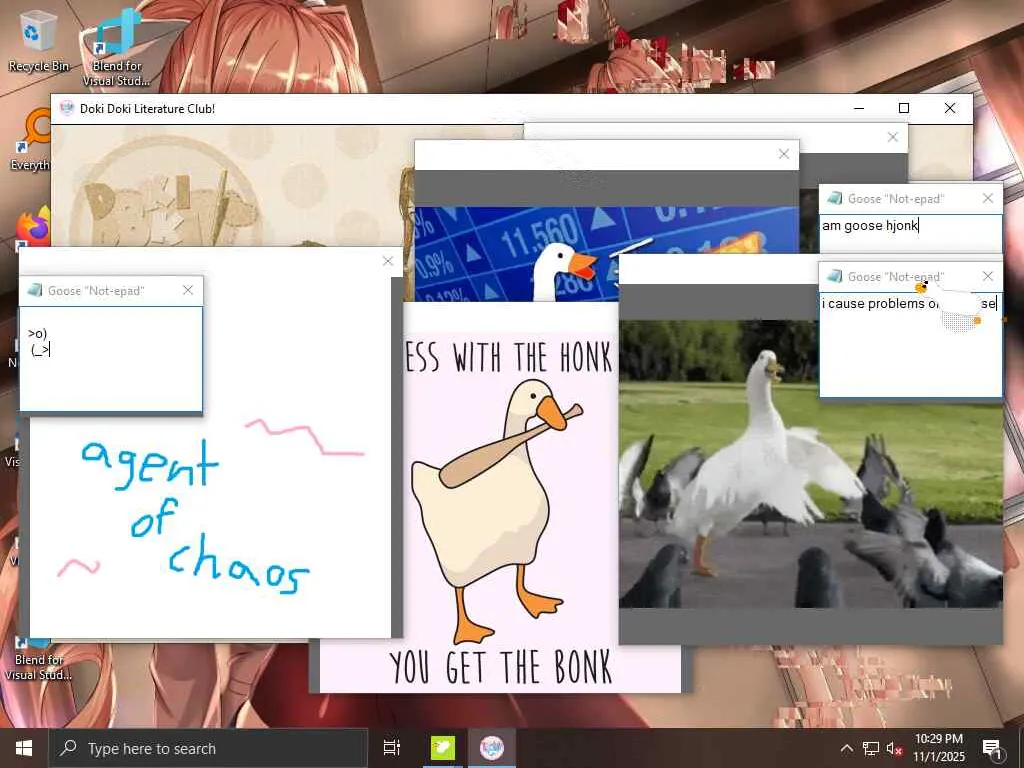Open the bottom-left Blend for Visual Studio shortcut
Screen dimensions: 1024x768
coord(38,658)
